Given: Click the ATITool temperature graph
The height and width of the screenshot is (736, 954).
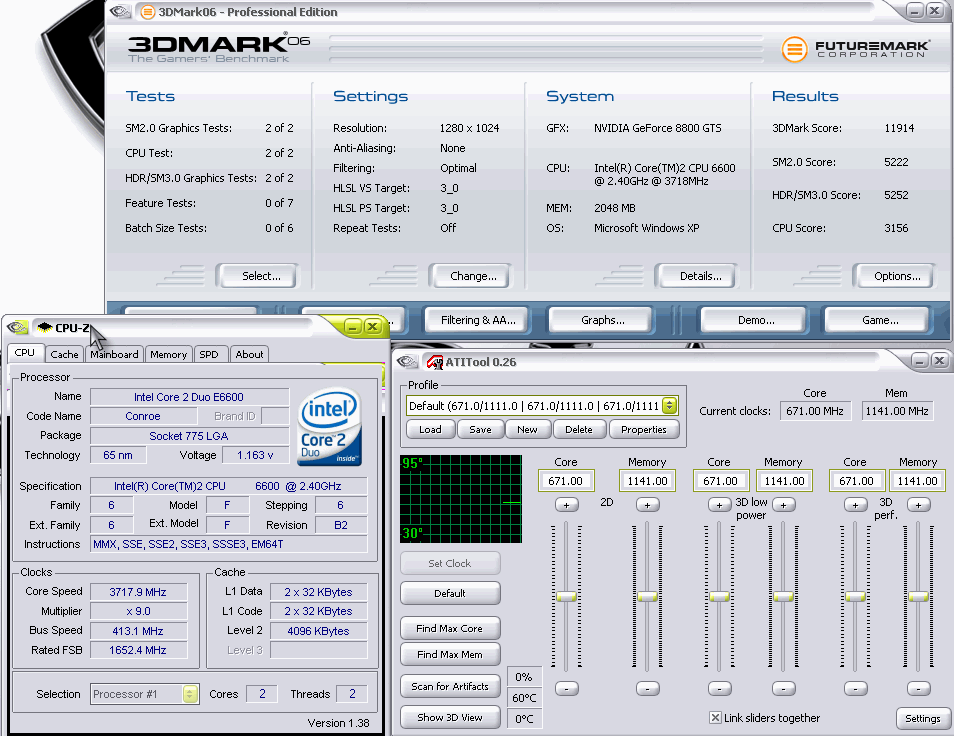Looking at the screenshot, I should (x=461, y=498).
